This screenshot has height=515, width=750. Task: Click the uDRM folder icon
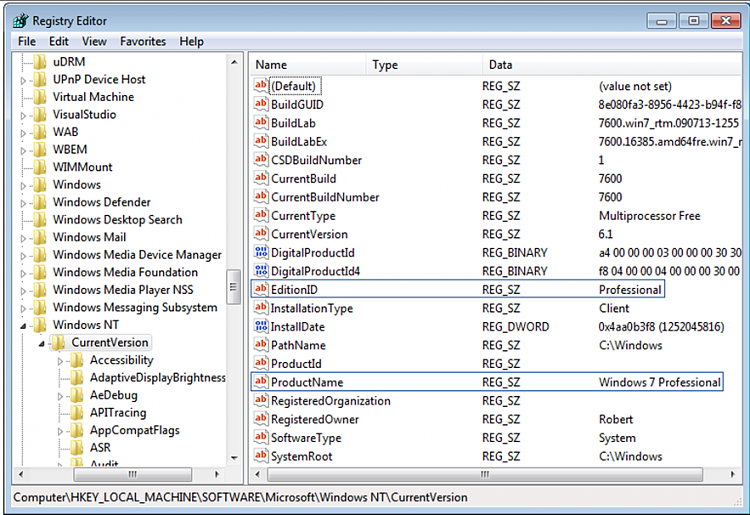click(40, 62)
